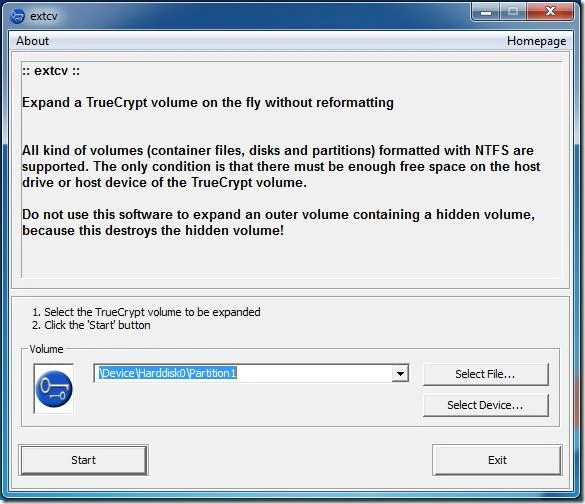Click the 'extcv' window title text

tap(44, 16)
